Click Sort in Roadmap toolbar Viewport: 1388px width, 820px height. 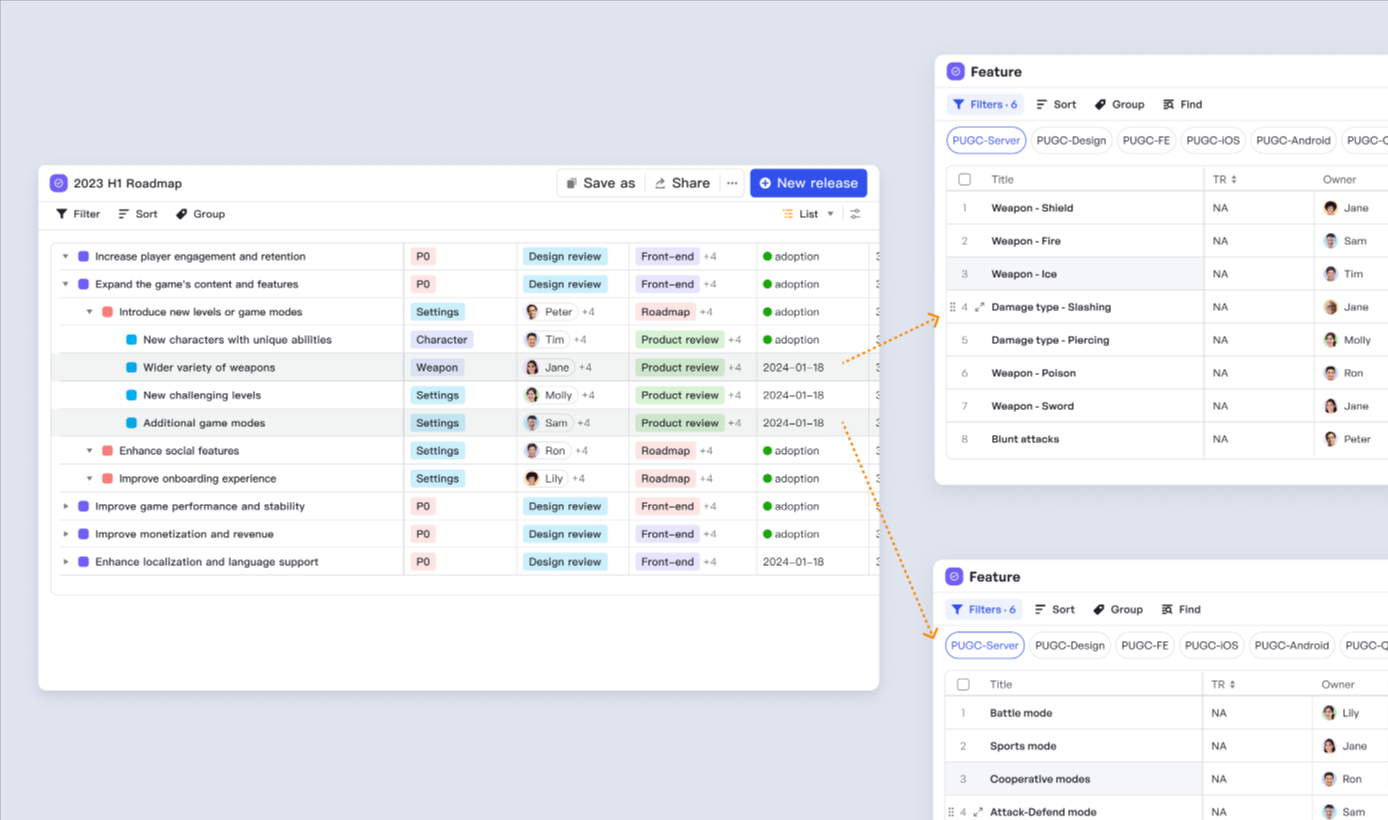(x=138, y=214)
